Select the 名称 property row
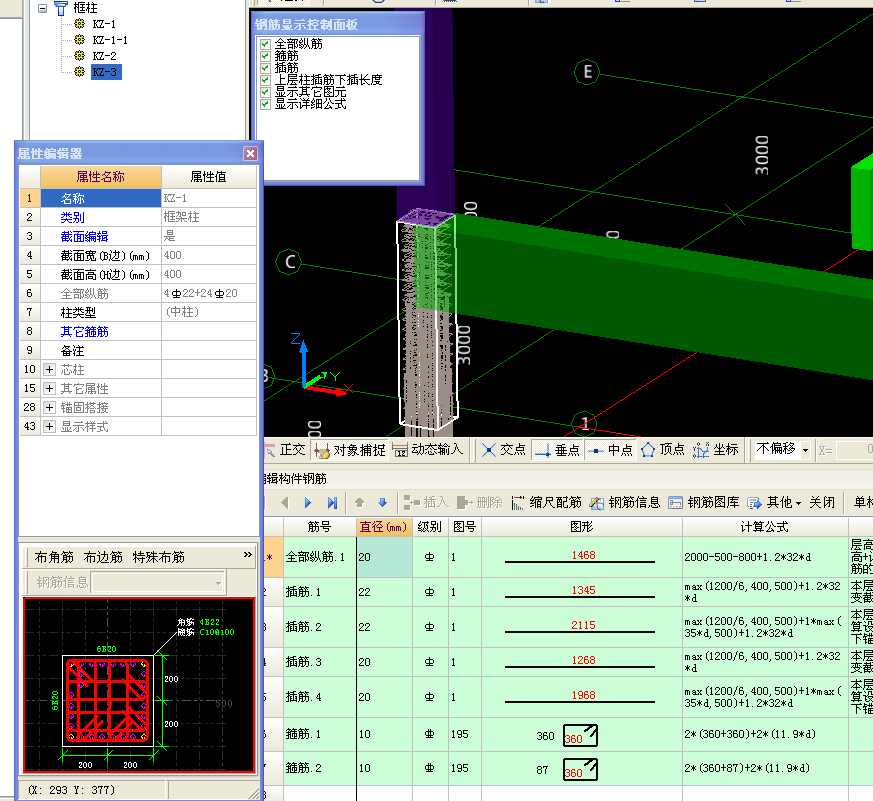The width and height of the screenshot is (873, 801). 138,198
